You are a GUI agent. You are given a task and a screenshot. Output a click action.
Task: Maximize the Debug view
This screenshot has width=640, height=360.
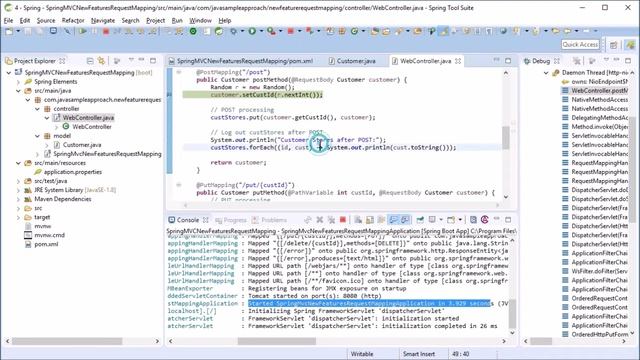[x=628, y=60]
